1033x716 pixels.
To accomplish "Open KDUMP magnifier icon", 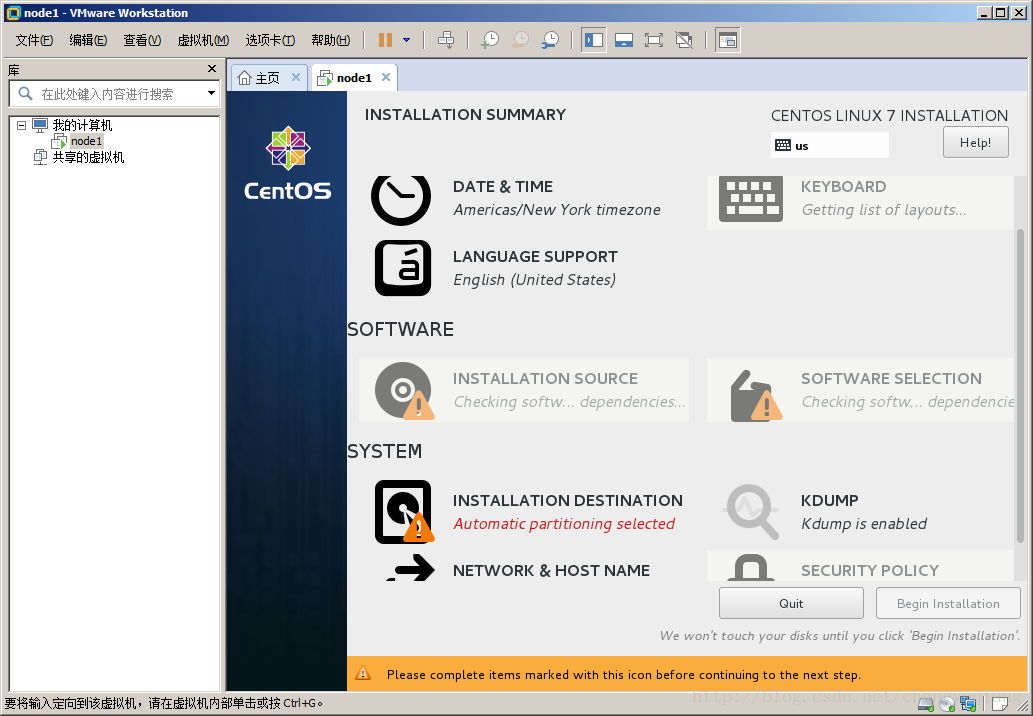I will [751, 512].
